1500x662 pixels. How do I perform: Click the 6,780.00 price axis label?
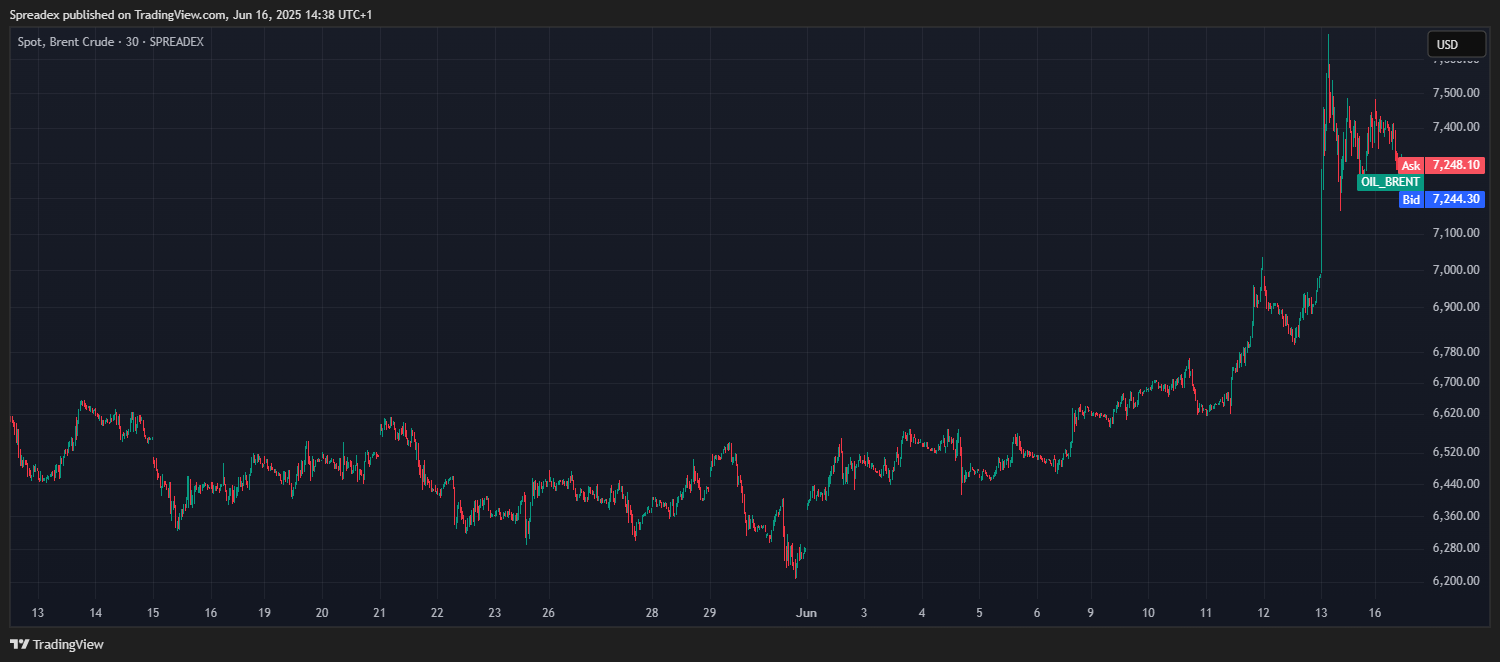click(1456, 352)
